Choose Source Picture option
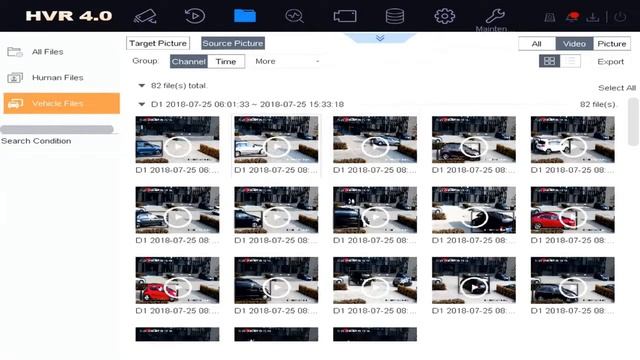The height and width of the screenshot is (360, 640). [x=233, y=43]
